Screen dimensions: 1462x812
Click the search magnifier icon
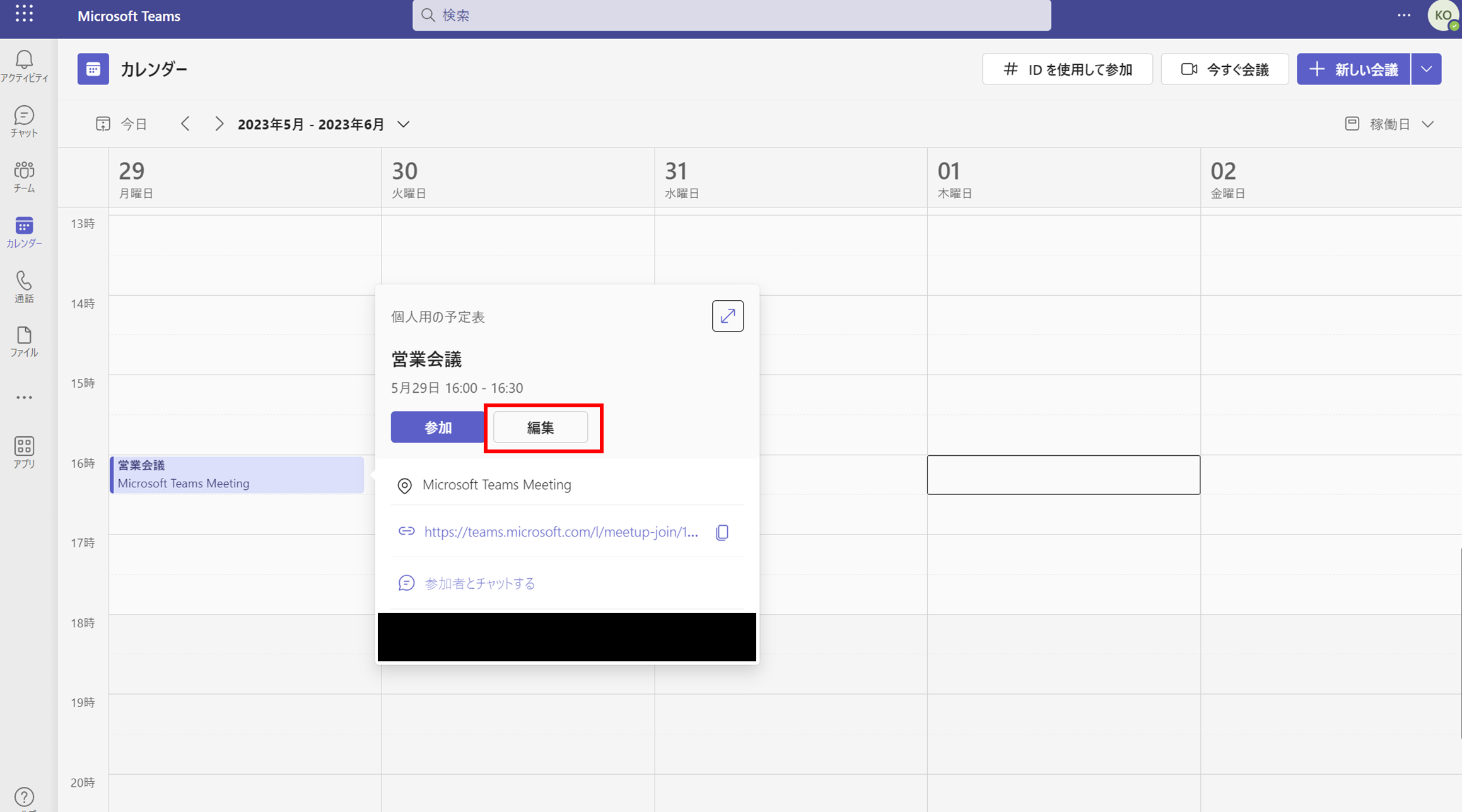click(x=428, y=15)
